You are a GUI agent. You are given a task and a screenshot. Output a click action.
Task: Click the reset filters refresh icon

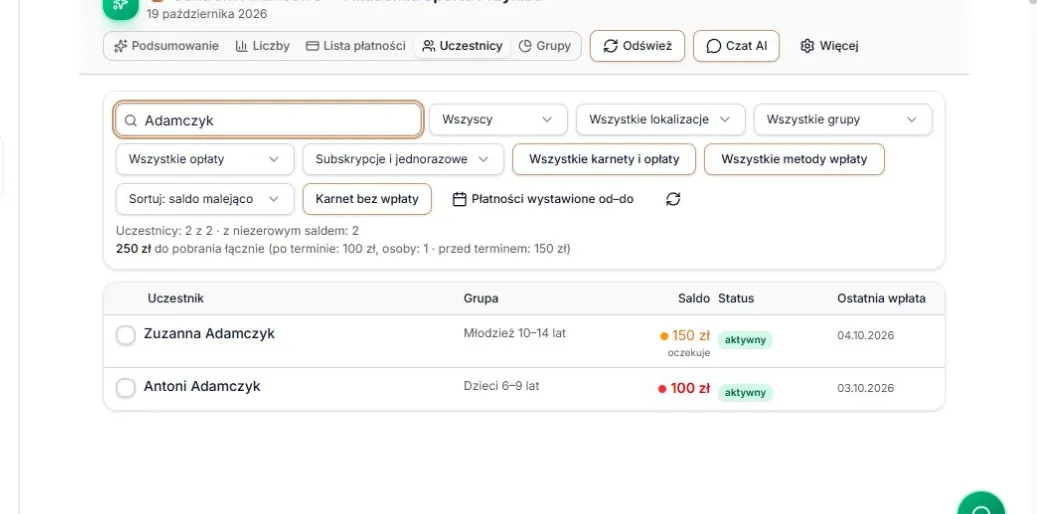pos(673,199)
